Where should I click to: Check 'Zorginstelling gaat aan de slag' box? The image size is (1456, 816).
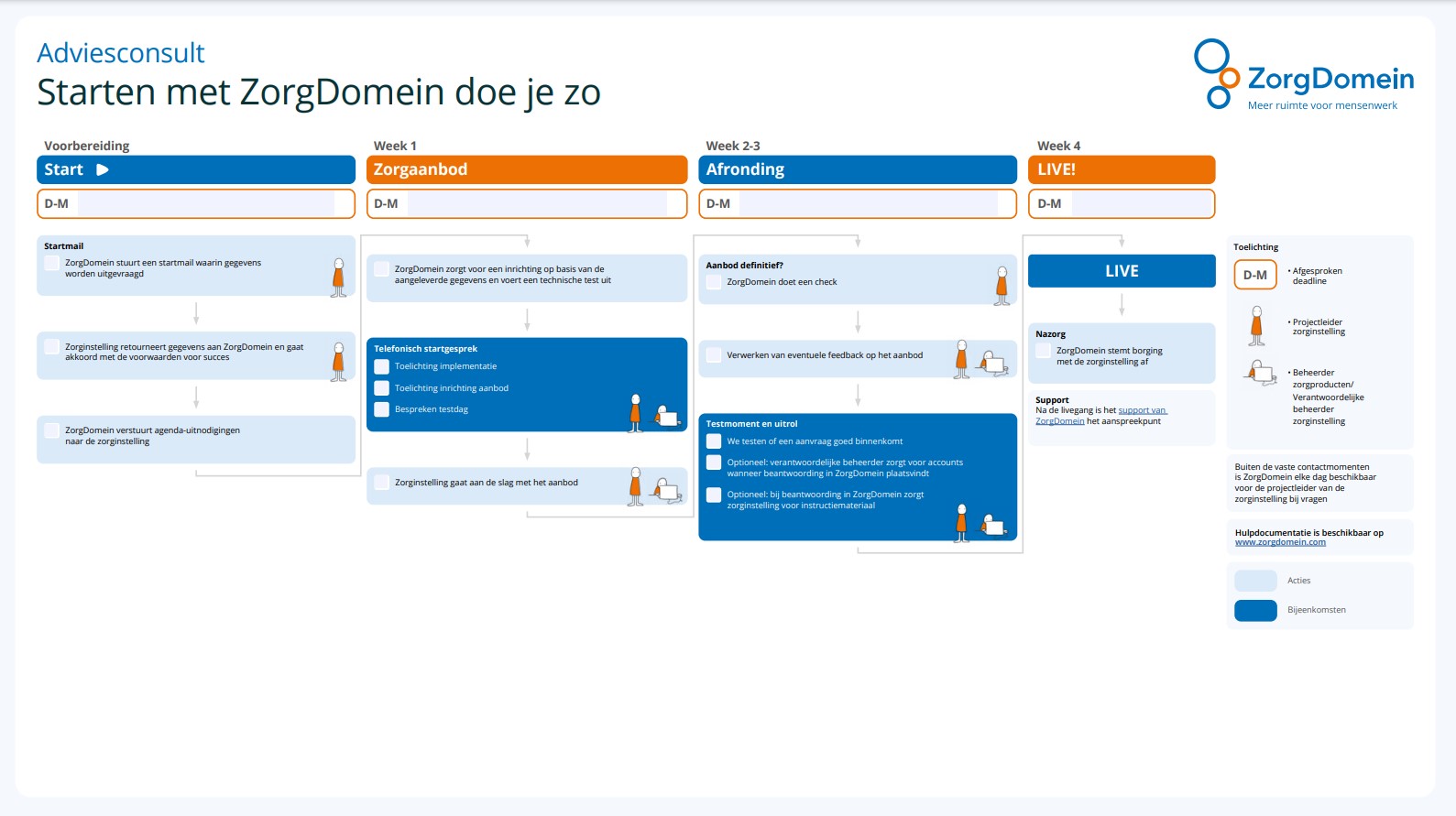(x=382, y=483)
